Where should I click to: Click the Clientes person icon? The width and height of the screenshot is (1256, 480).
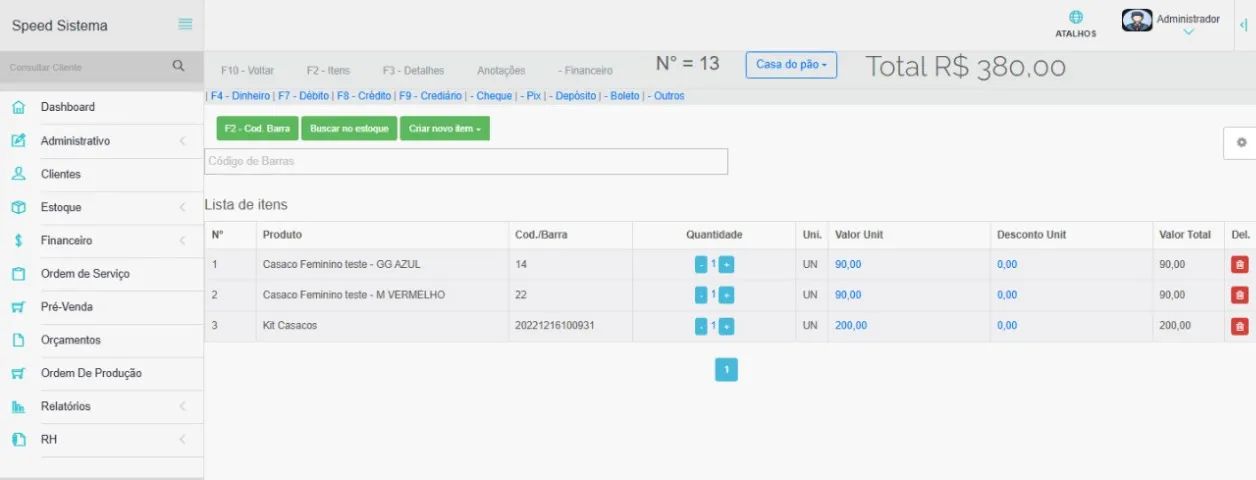[x=18, y=174]
